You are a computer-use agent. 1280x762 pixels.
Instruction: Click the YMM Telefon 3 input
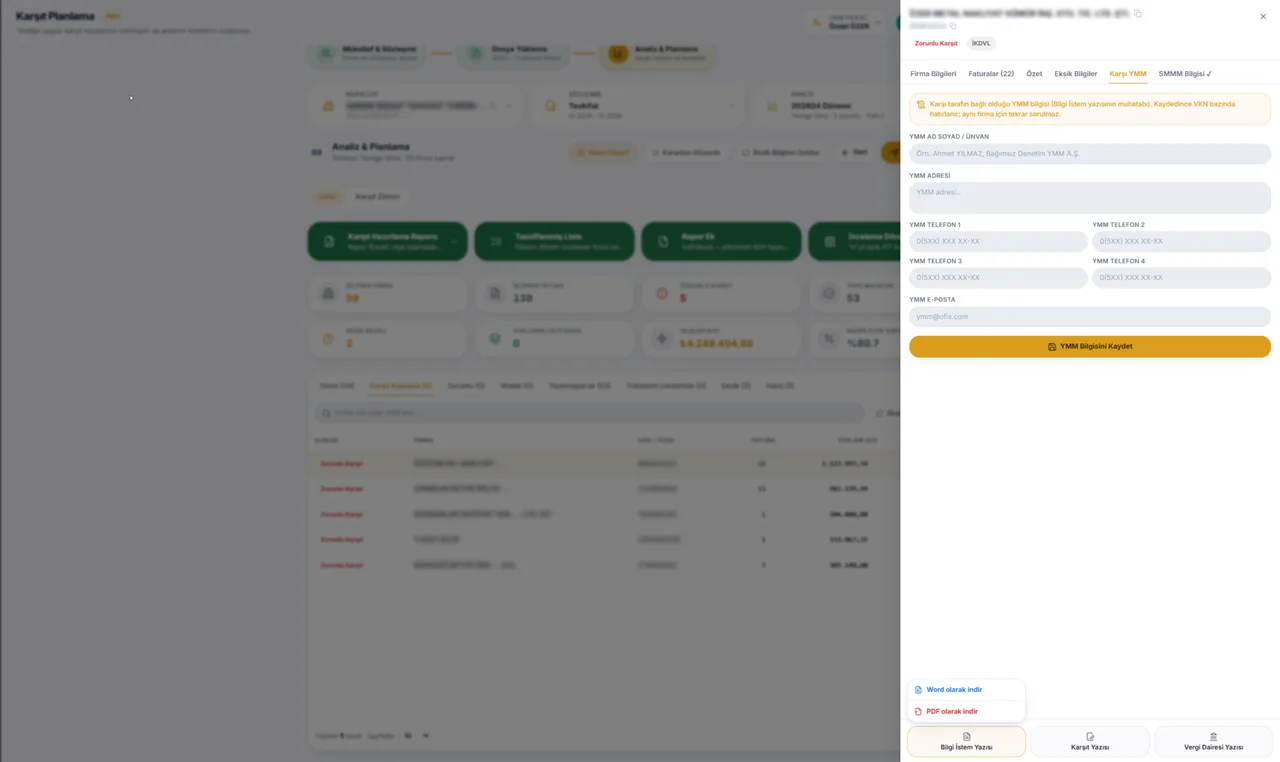(x=998, y=278)
